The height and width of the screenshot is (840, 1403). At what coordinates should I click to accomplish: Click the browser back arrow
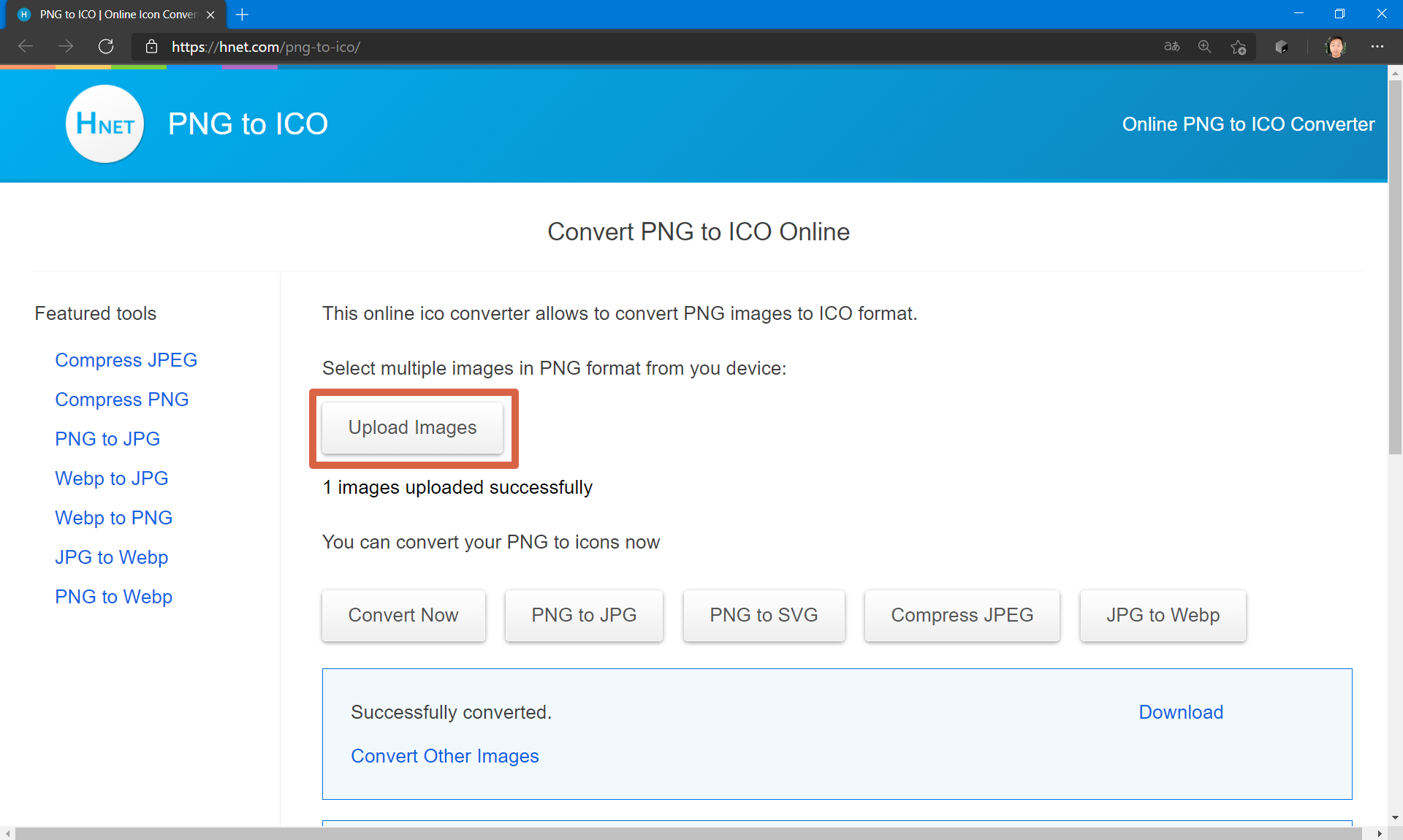[26, 47]
